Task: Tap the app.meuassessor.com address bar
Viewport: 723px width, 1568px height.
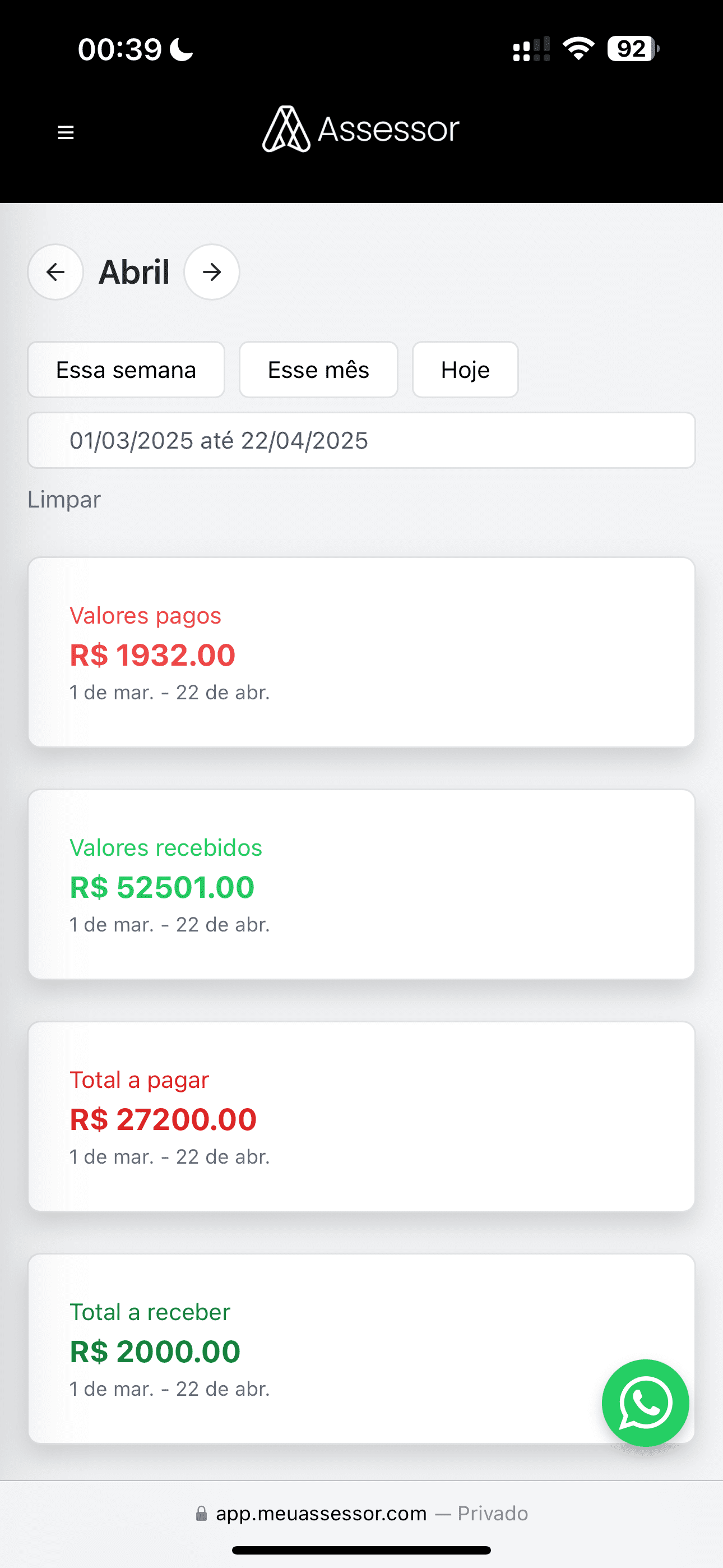Action: pos(321,1513)
